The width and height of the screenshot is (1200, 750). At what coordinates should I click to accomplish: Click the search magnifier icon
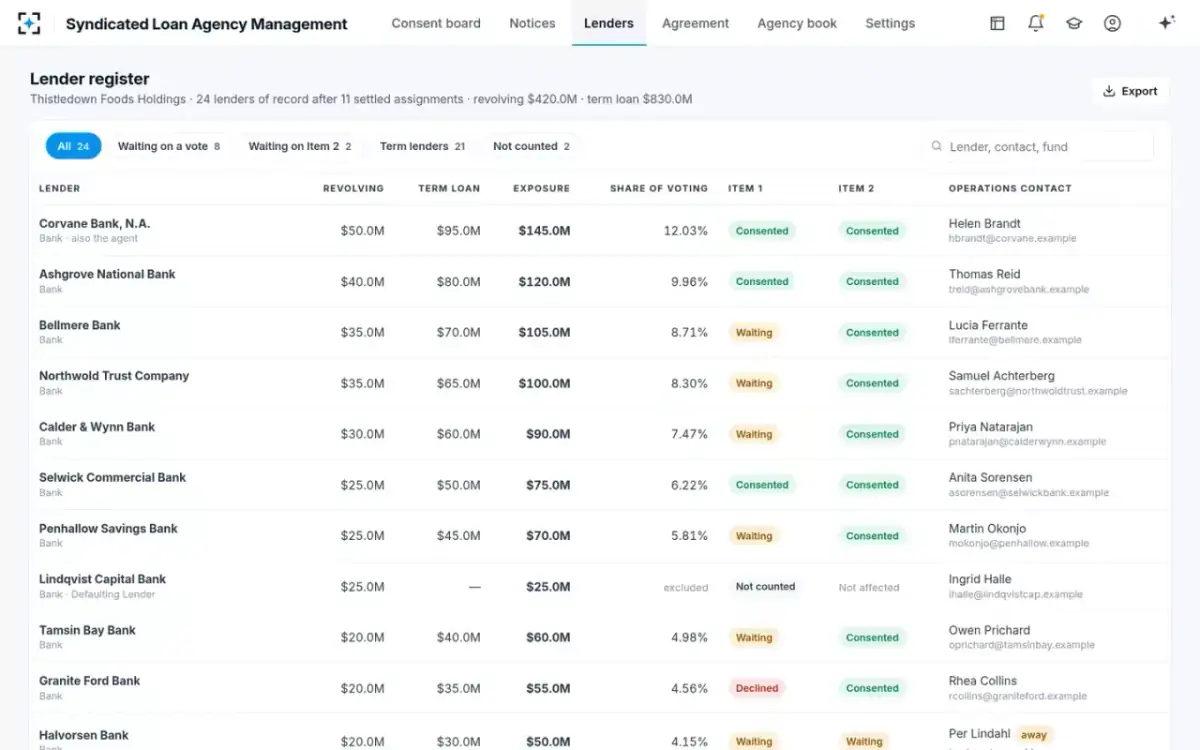coord(937,146)
